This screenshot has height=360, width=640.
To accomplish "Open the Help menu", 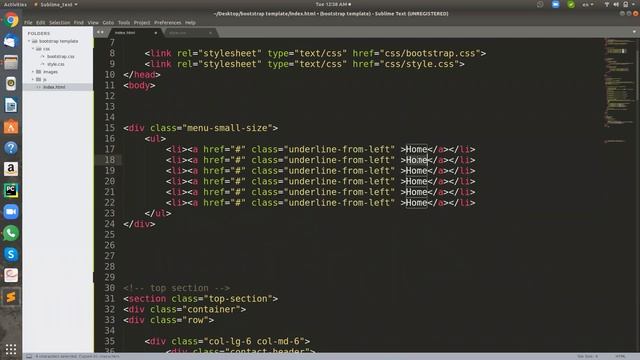I will click(x=190, y=22).
